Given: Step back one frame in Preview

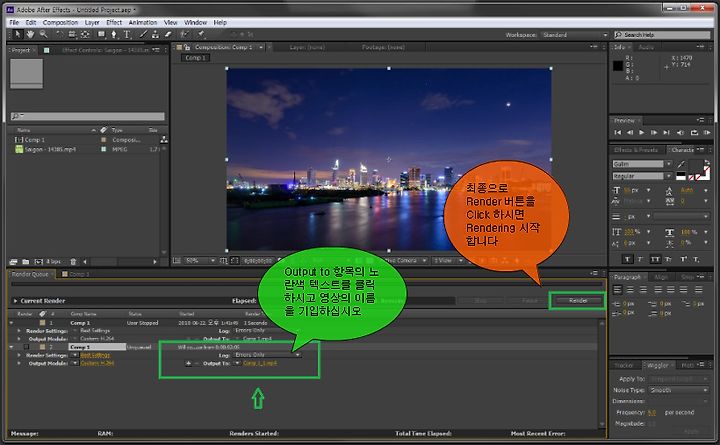Looking at the screenshot, I should pyautogui.click(x=630, y=133).
